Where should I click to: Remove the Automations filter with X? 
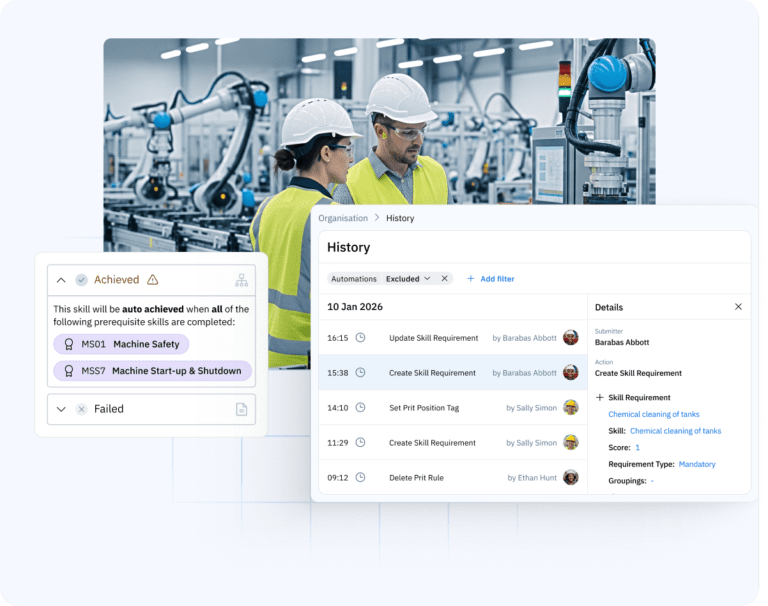(x=445, y=279)
